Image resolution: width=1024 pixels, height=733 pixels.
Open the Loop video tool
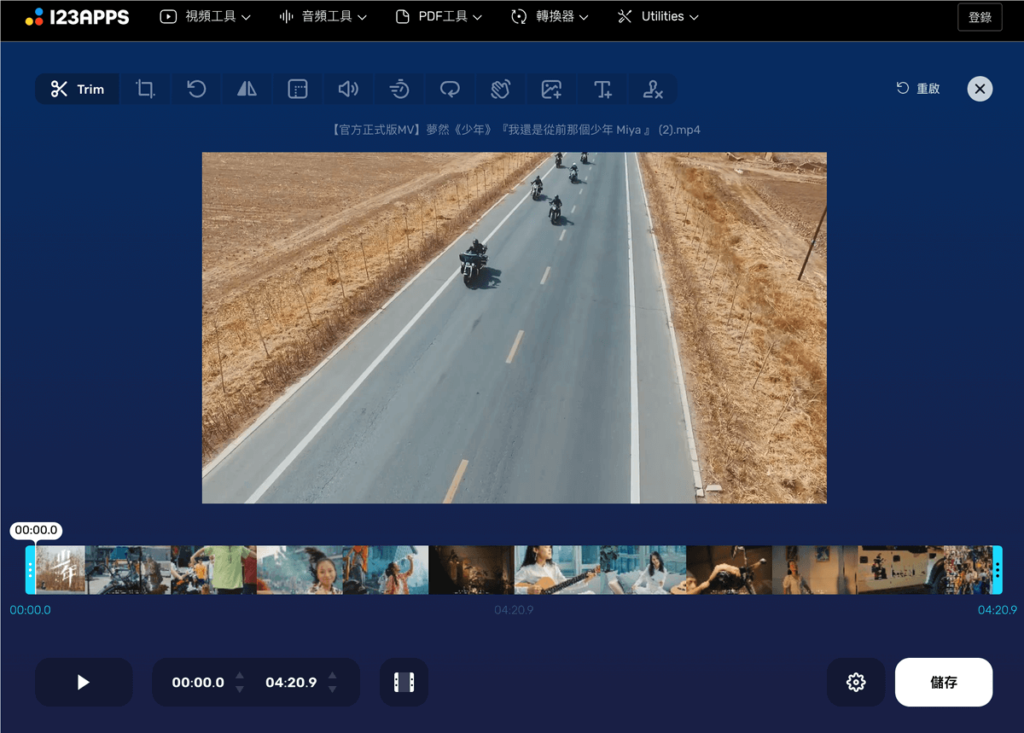(x=450, y=89)
